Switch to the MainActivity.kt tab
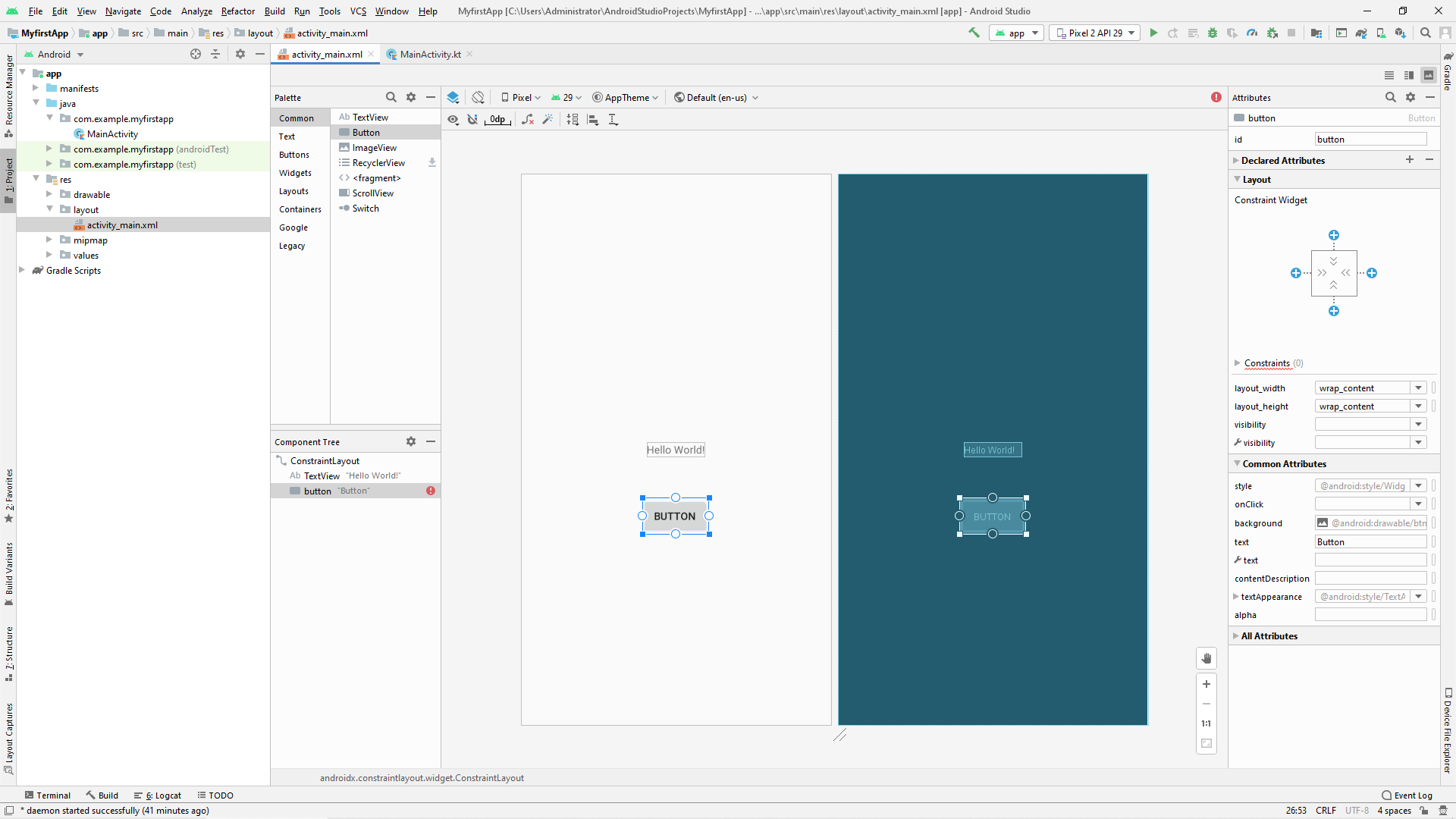 tap(430, 55)
